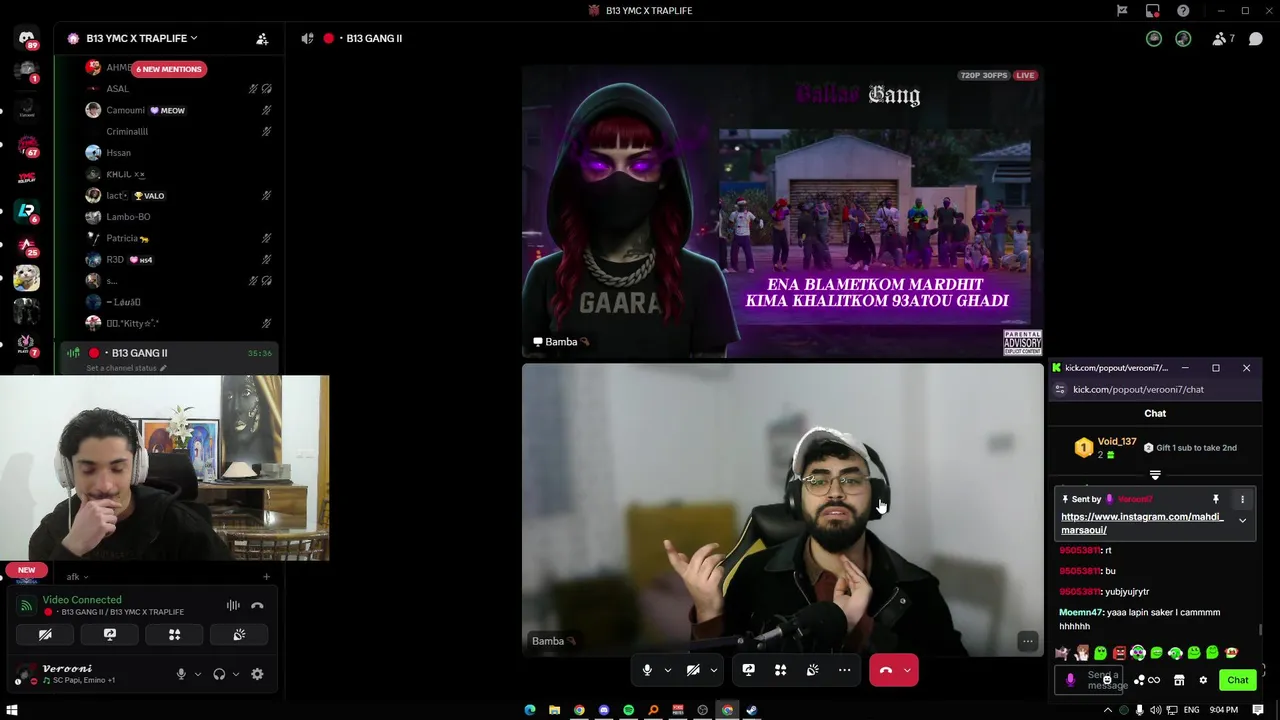Open noise suppression waveform icon in voice panel
This screenshot has width=1280, height=720.
[233, 605]
